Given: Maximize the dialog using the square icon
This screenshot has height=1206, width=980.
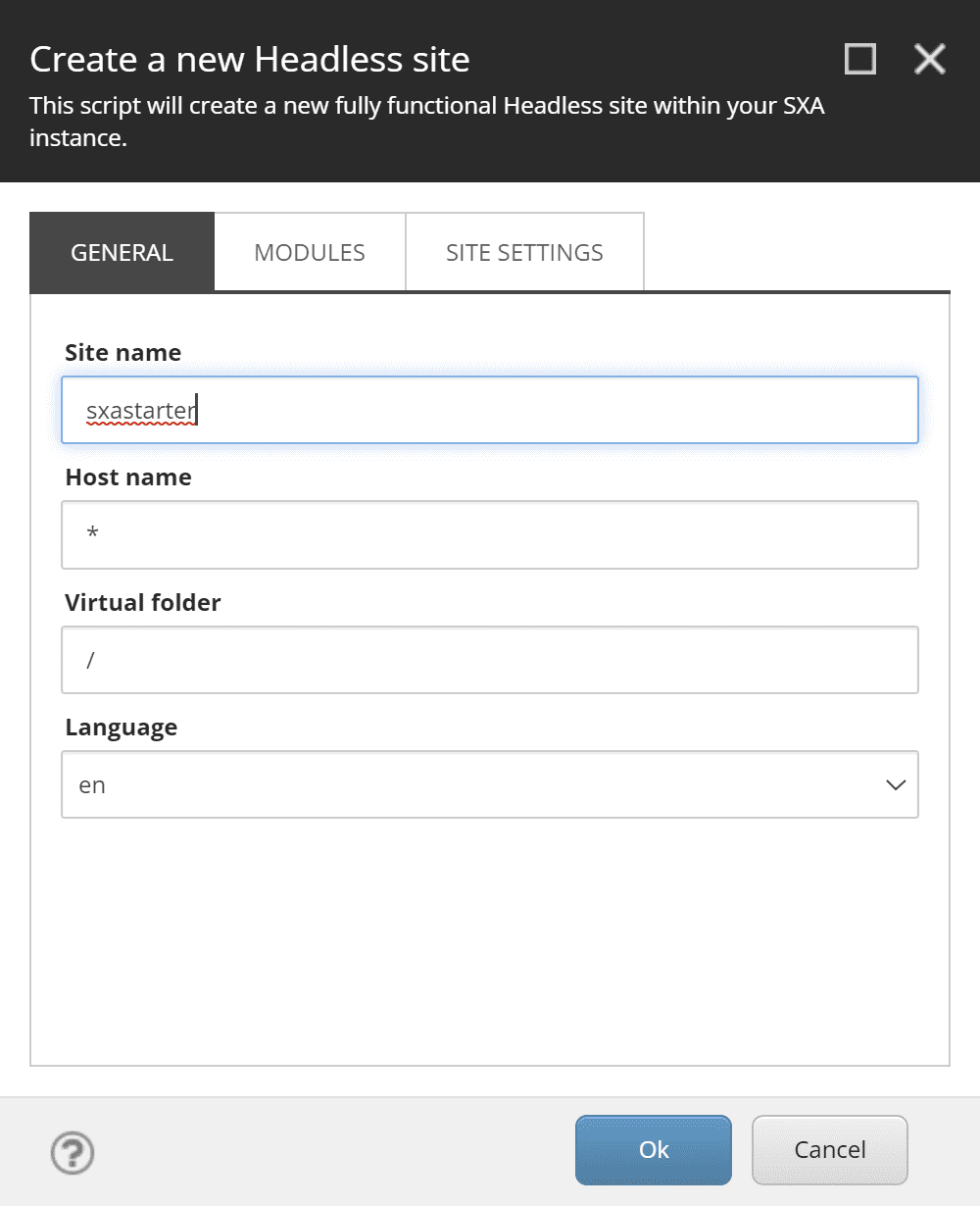Looking at the screenshot, I should [x=859, y=60].
